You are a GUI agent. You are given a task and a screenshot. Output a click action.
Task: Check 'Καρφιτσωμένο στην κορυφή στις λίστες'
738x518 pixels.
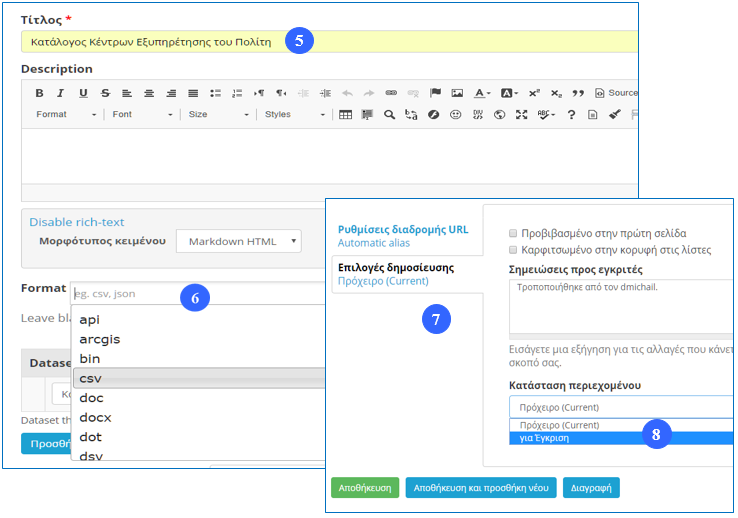point(513,249)
